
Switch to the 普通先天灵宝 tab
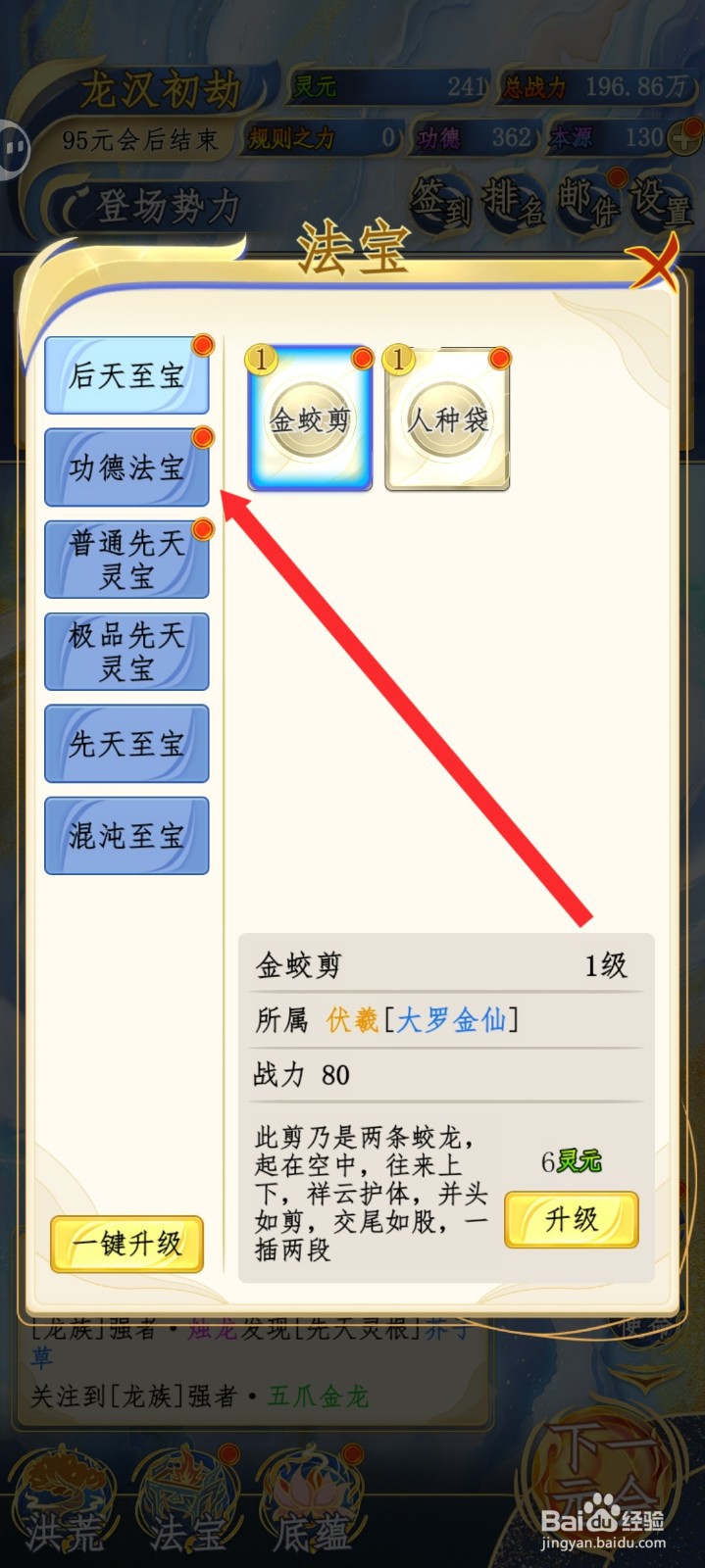(126, 560)
